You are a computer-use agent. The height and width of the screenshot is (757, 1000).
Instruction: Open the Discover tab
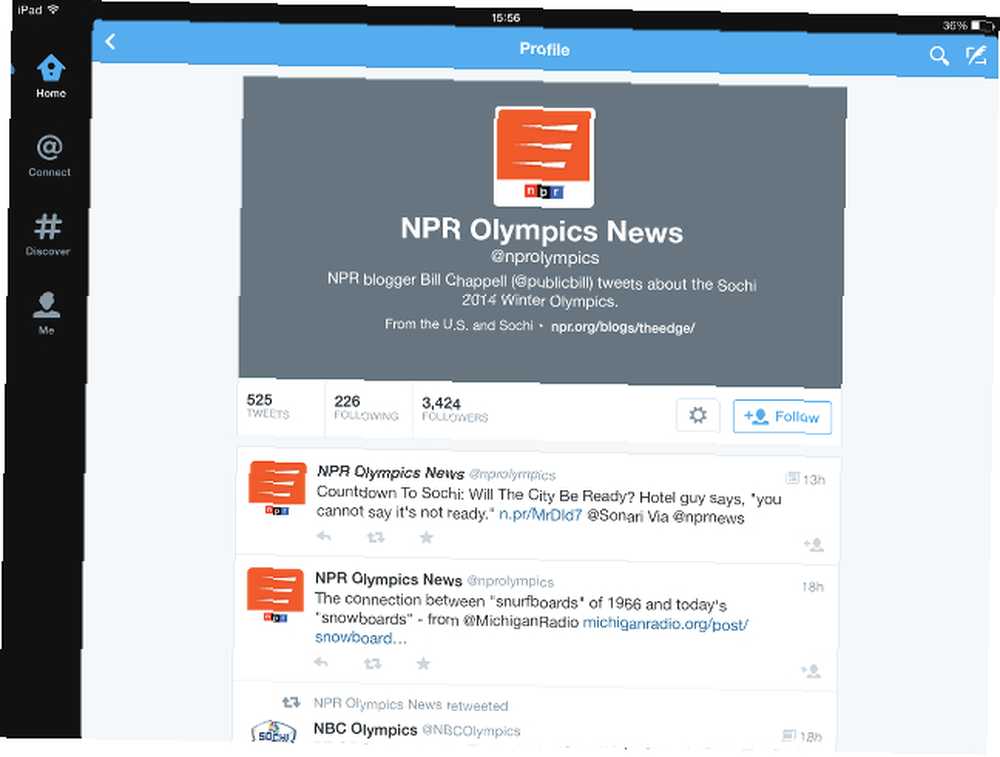[x=48, y=235]
